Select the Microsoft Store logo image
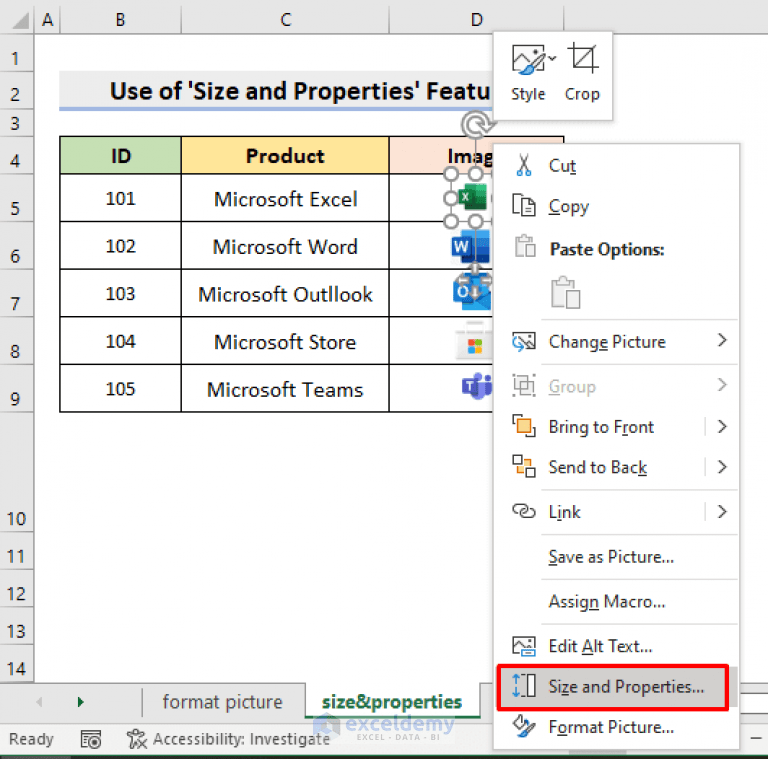The width and height of the screenshot is (768, 759). coord(474,341)
